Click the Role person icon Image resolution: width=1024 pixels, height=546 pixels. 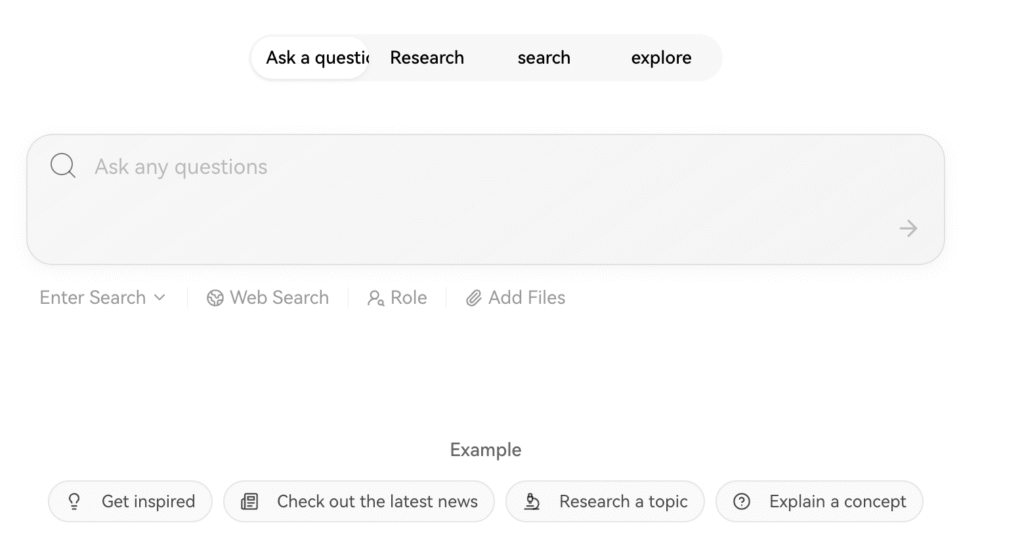376,298
